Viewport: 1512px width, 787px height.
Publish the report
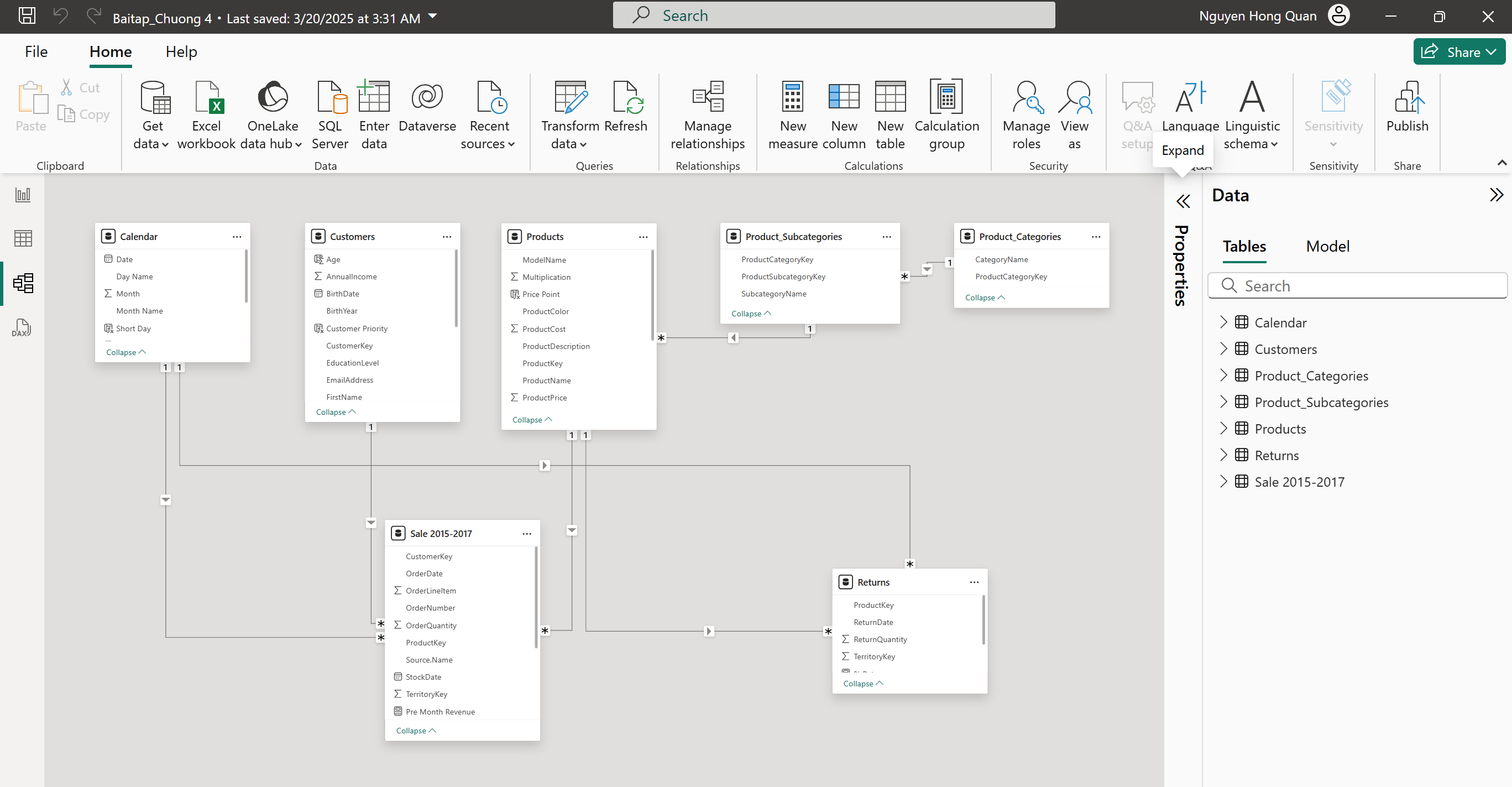click(1407, 106)
